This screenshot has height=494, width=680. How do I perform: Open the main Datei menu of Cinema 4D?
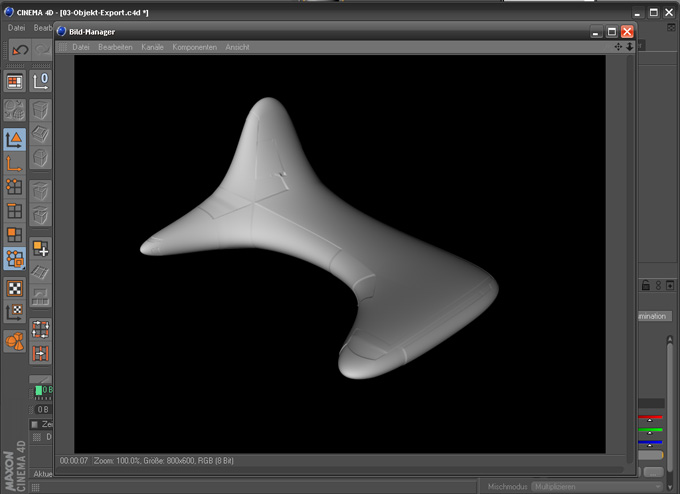coord(17,27)
